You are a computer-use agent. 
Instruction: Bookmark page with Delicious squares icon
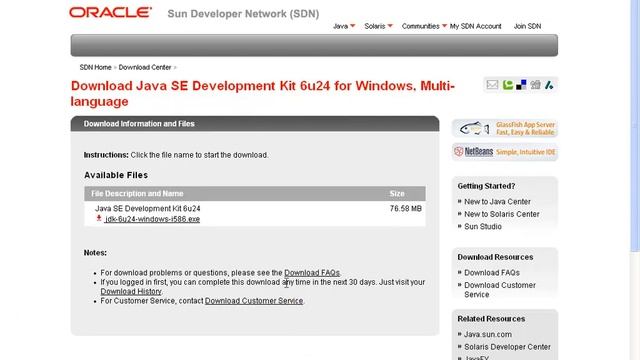(x=521, y=85)
